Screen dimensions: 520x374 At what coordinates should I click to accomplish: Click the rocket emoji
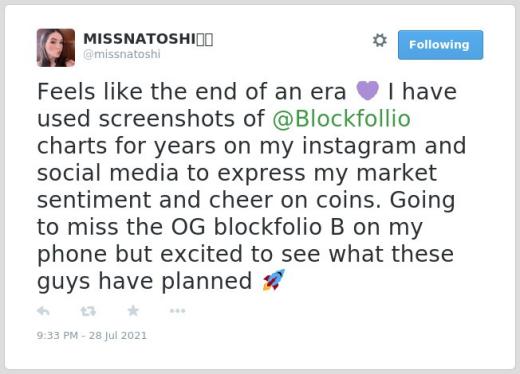[274, 280]
